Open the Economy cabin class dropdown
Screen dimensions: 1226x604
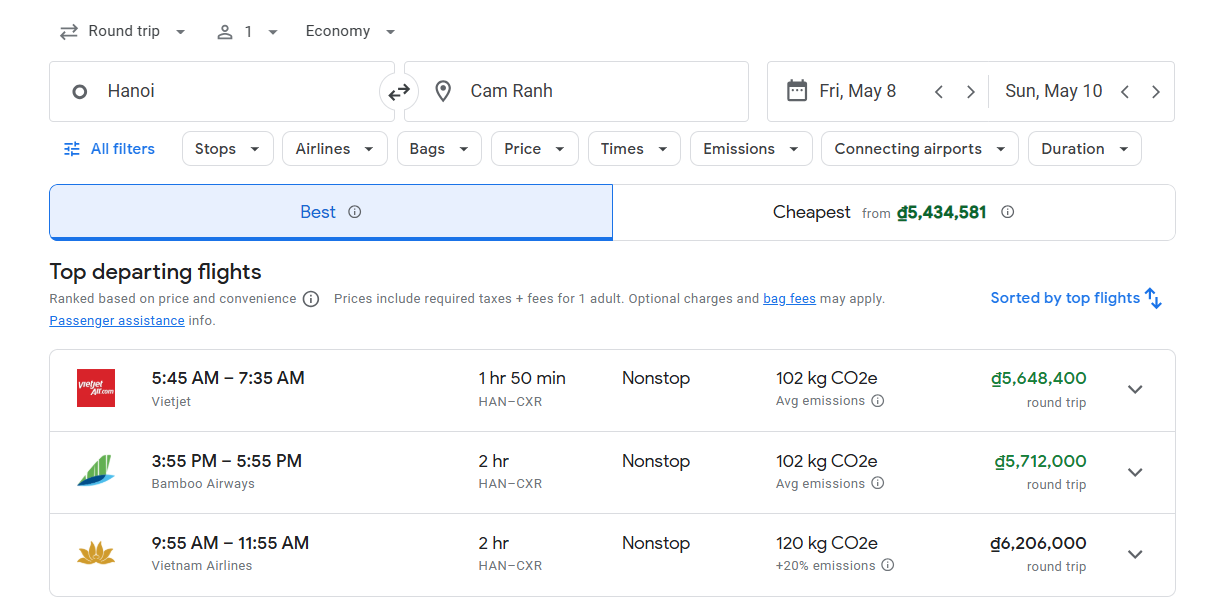(350, 32)
